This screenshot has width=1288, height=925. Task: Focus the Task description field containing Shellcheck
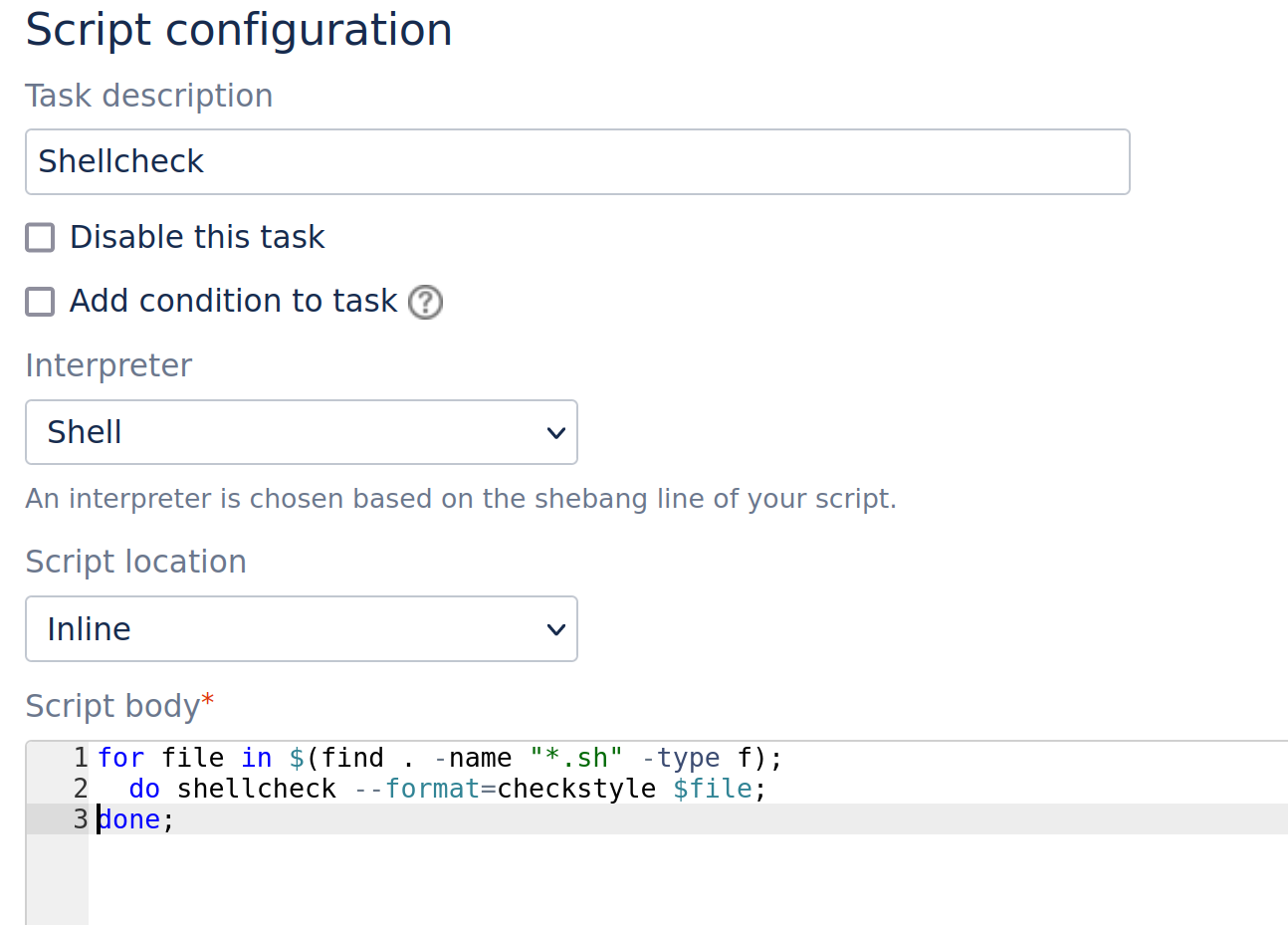pyautogui.click(x=577, y=161)
